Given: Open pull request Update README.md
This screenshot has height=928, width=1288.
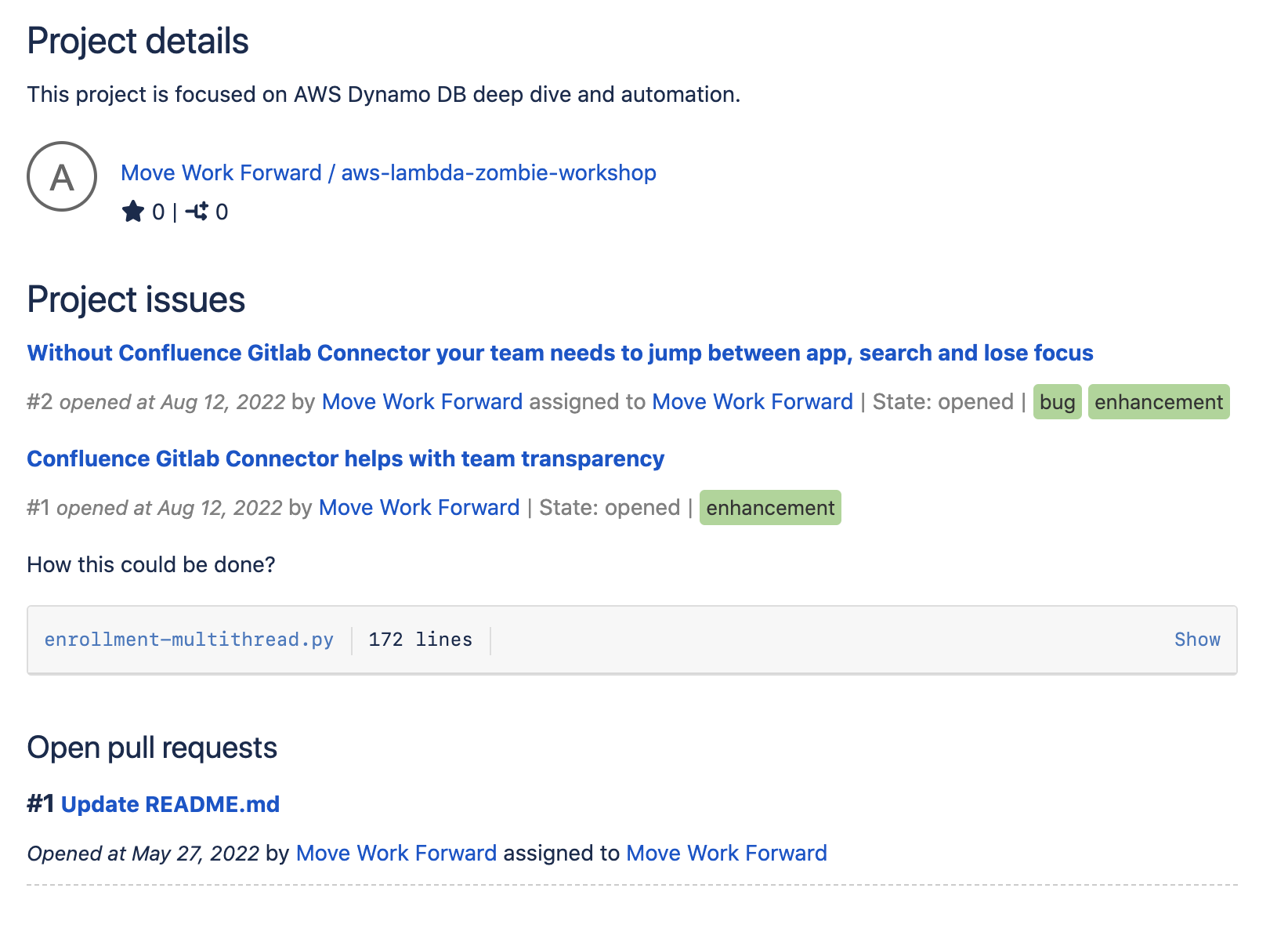Looking at the screenshot, I should 172,803.
